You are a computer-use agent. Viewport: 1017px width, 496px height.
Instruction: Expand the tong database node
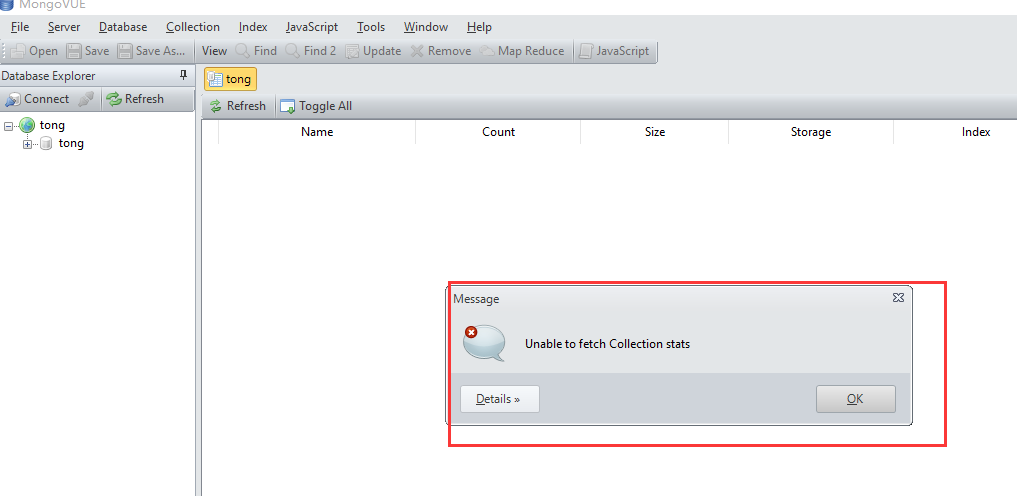pyautogui.click(x=27, y=144)
